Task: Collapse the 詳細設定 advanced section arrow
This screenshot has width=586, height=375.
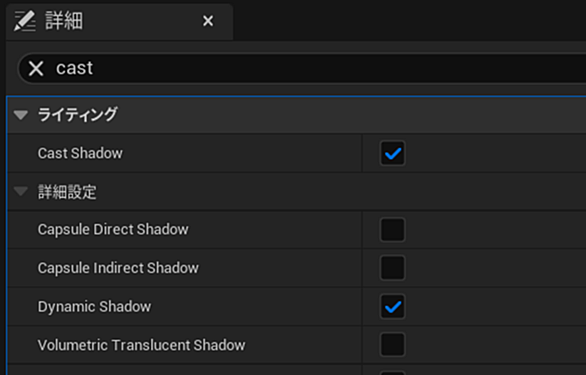Action: tap(21, 191)
